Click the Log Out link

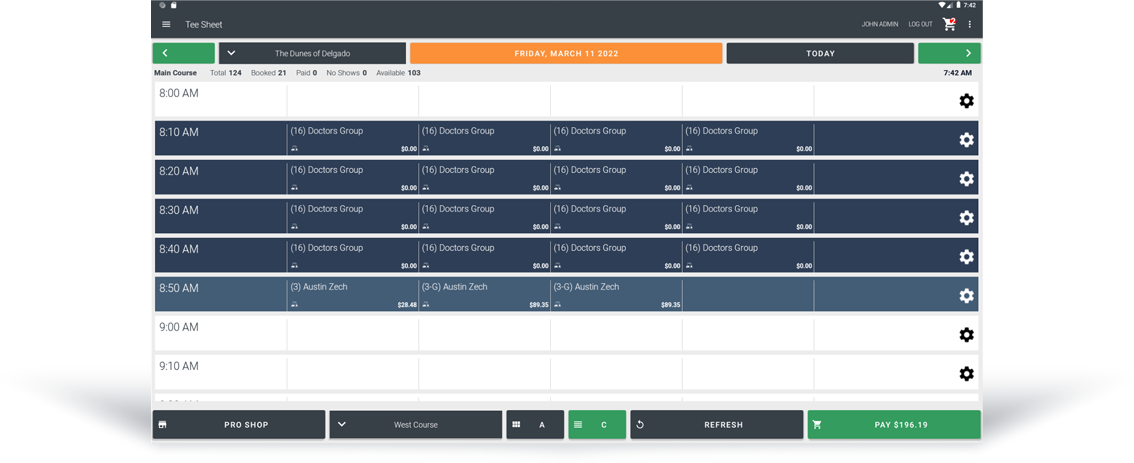[x=920, y=24]
